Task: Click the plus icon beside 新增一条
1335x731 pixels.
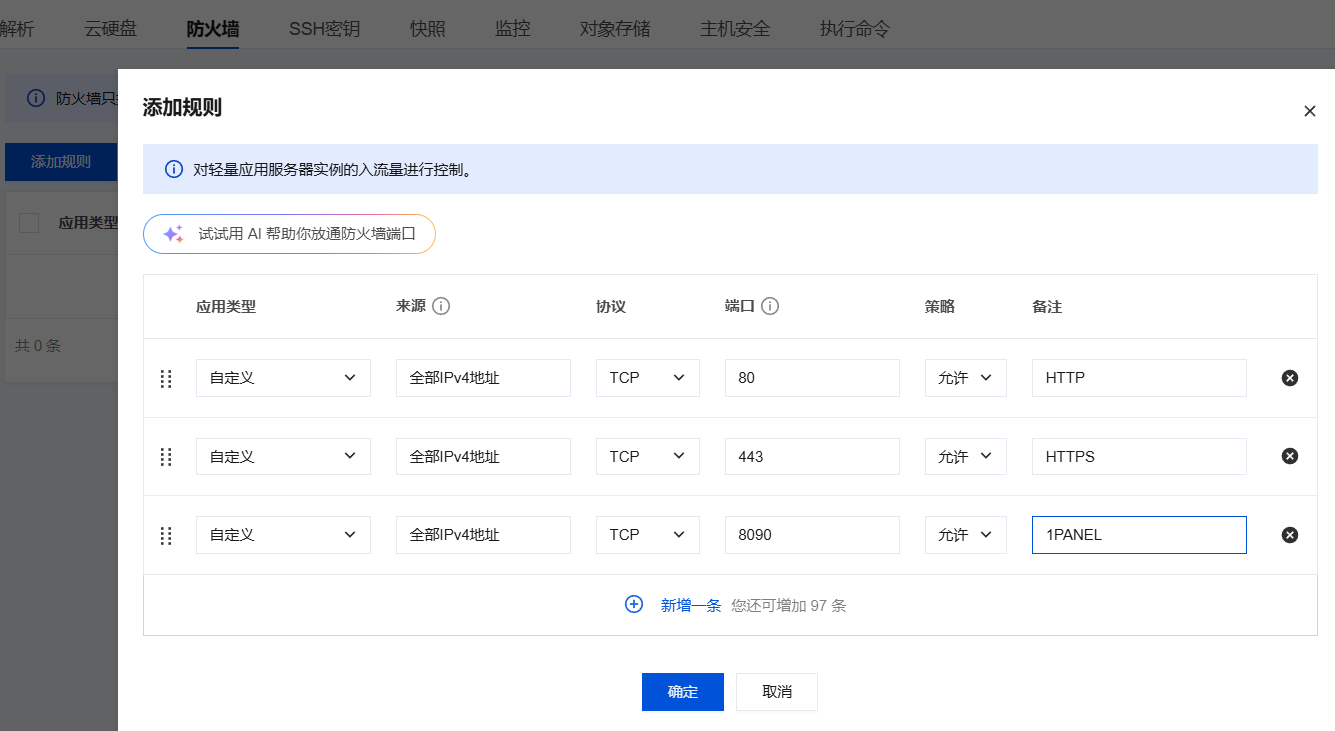Action: pos(633,604)
